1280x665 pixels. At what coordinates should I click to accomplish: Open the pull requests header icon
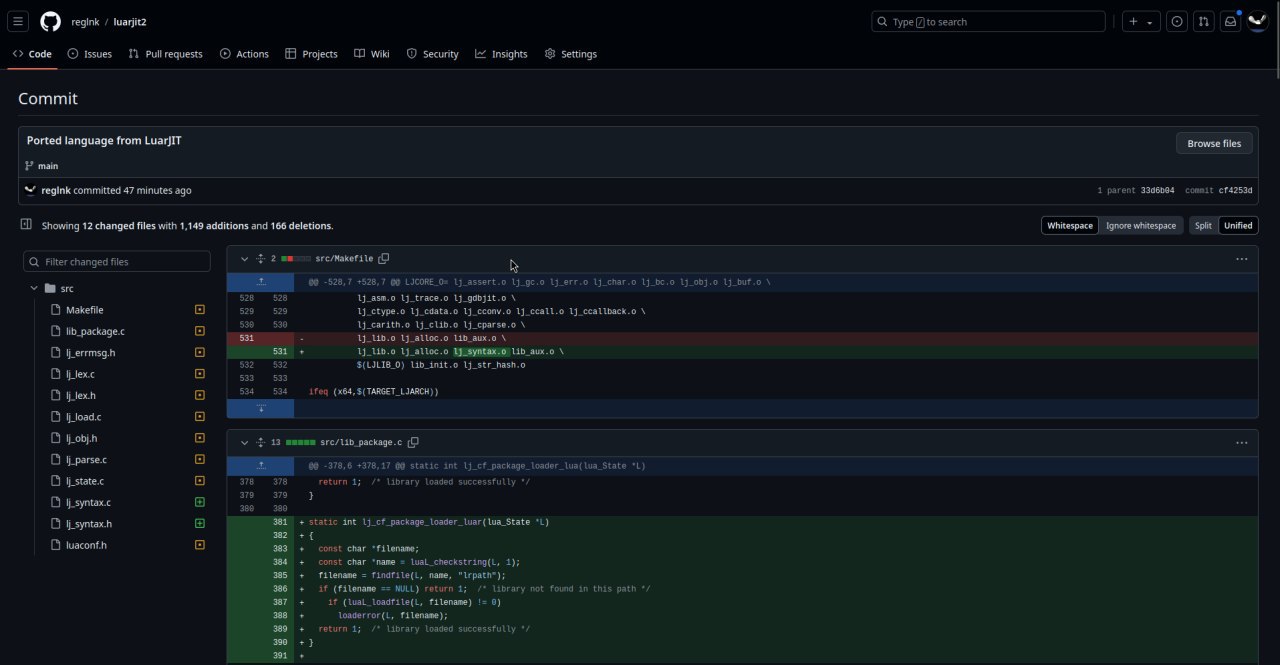[1204, 22]
